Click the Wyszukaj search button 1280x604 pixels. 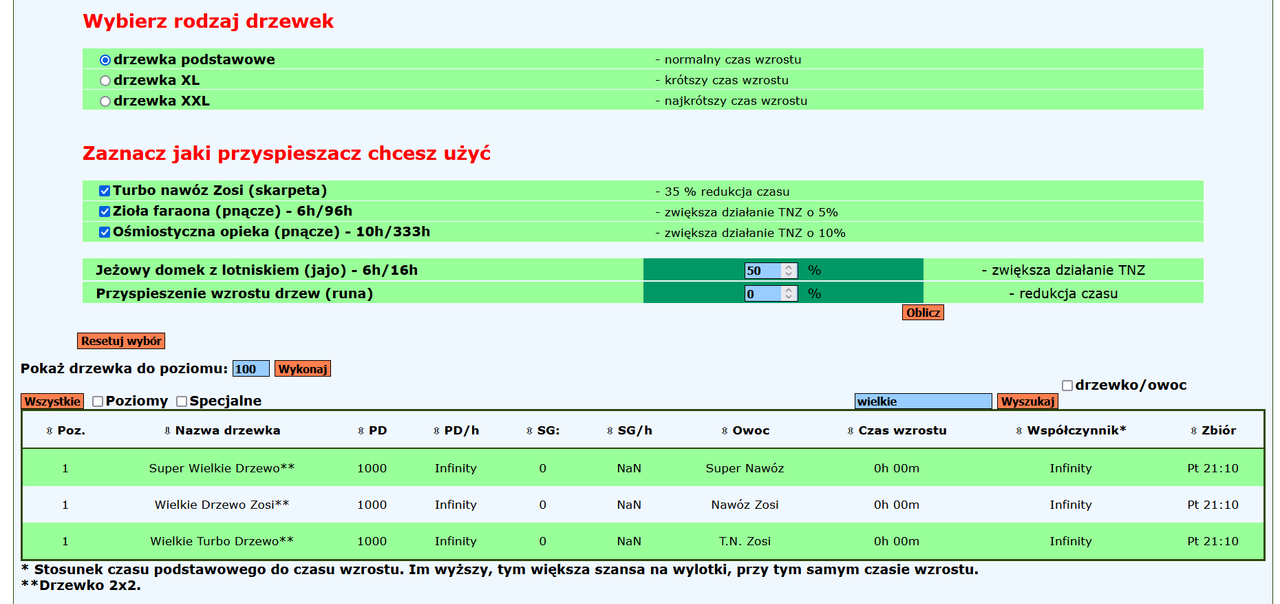tap(1027, 401)
